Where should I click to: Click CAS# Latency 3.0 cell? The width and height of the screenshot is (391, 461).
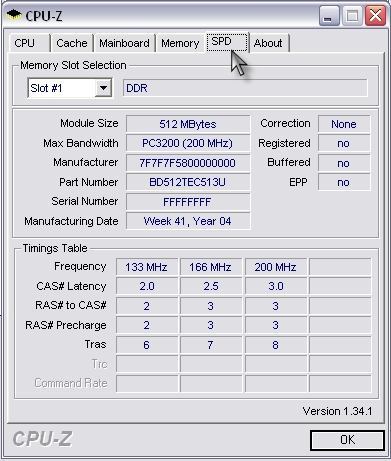point(276,286)
